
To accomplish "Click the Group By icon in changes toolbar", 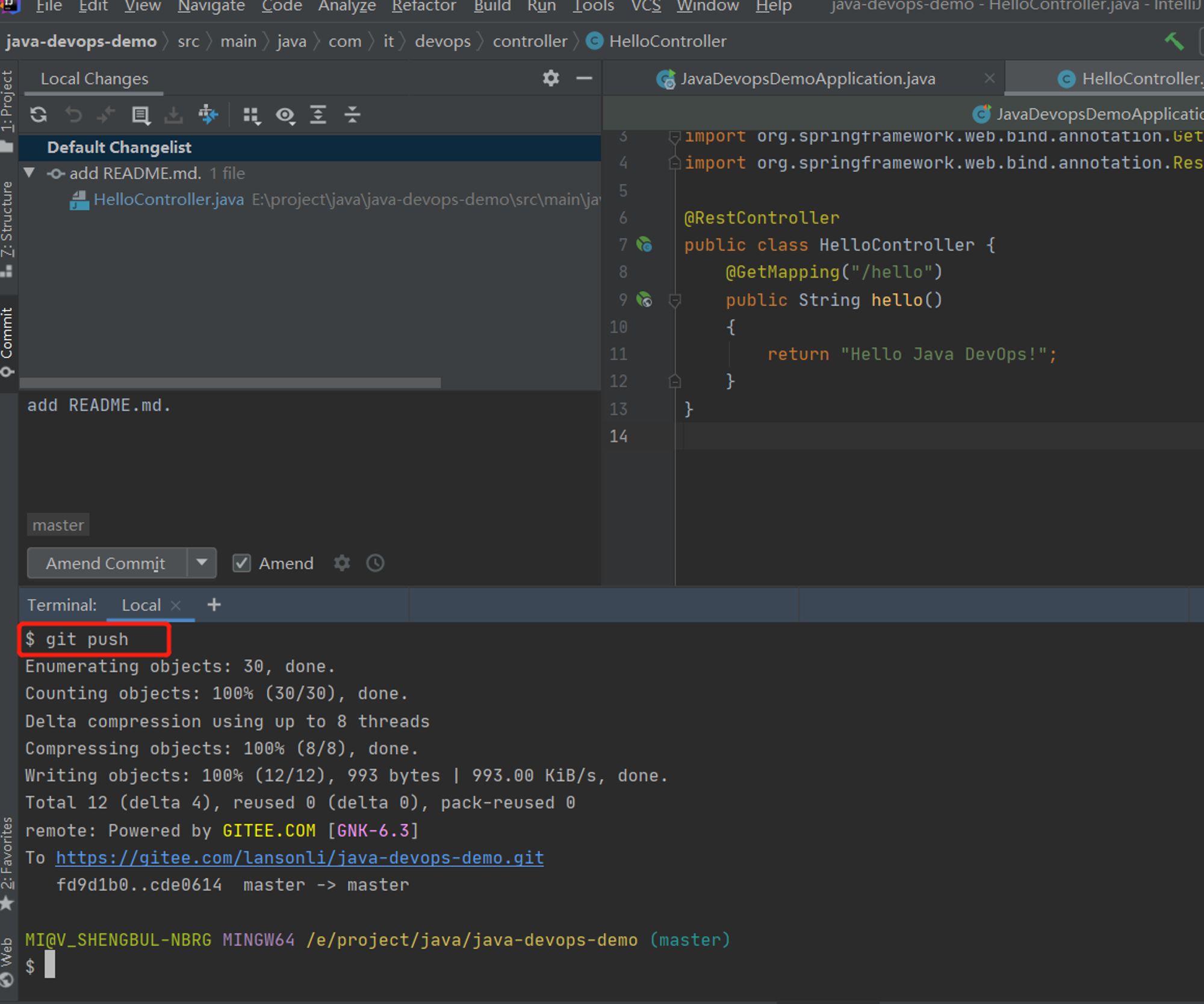I will click(252, 114).
